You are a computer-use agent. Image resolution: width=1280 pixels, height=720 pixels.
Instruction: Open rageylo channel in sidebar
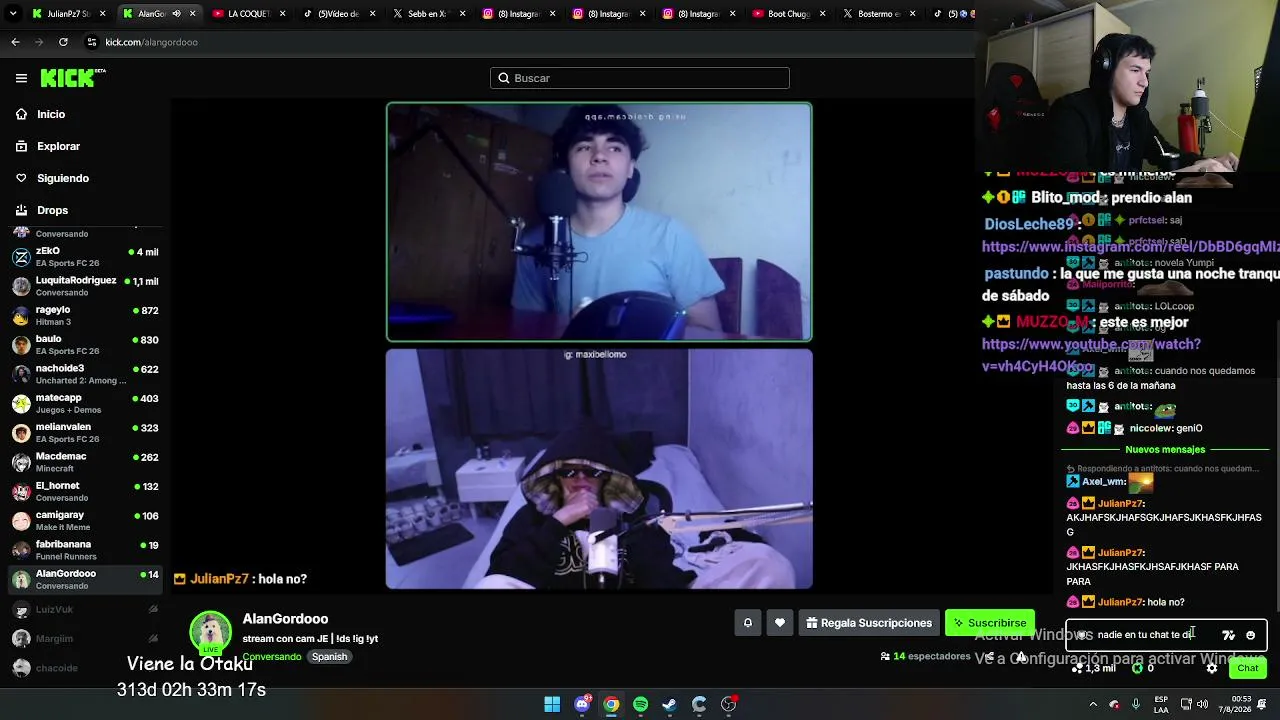pos(85,316)
